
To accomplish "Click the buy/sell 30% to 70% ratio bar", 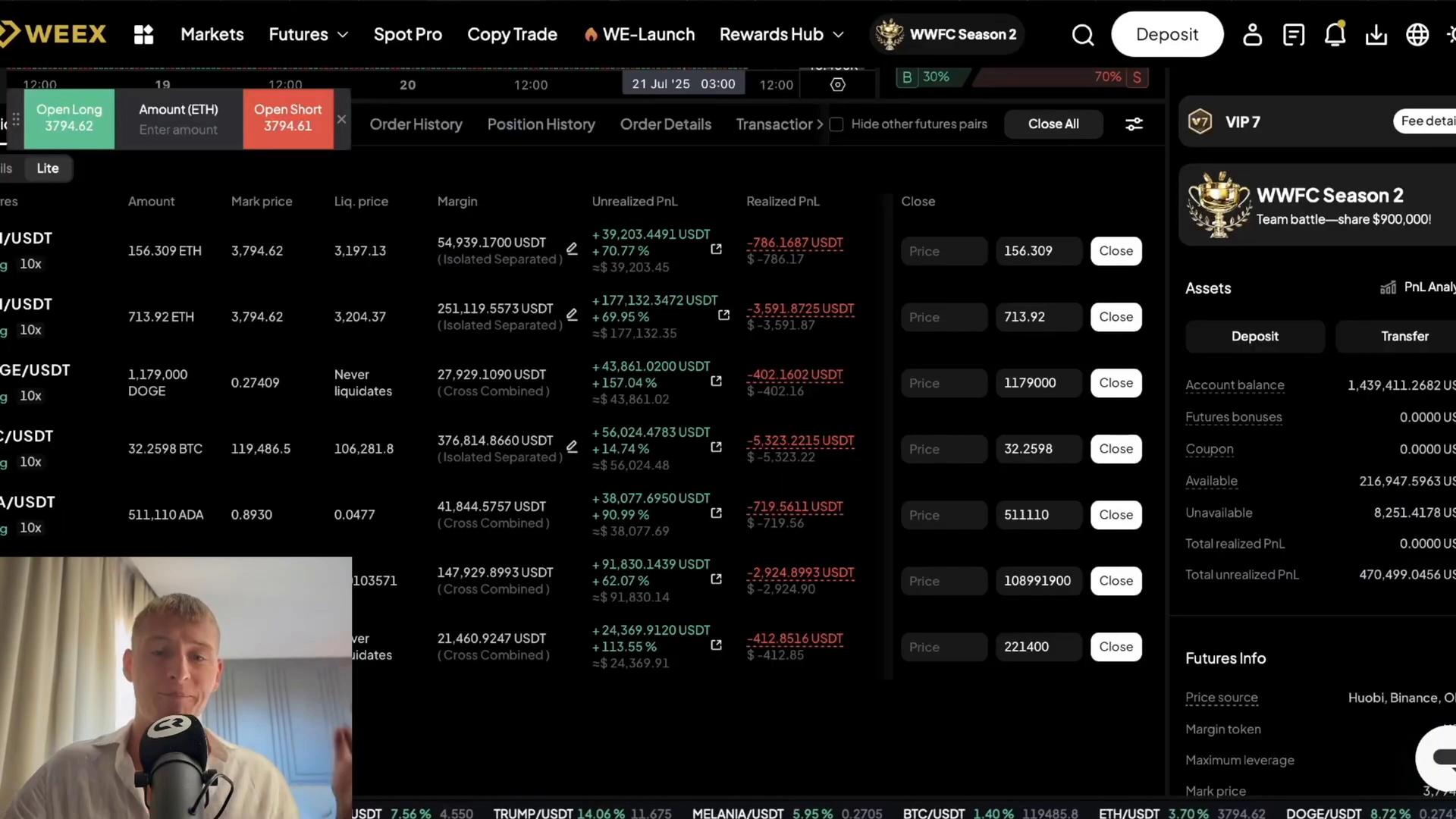I will pos(1022,77).
